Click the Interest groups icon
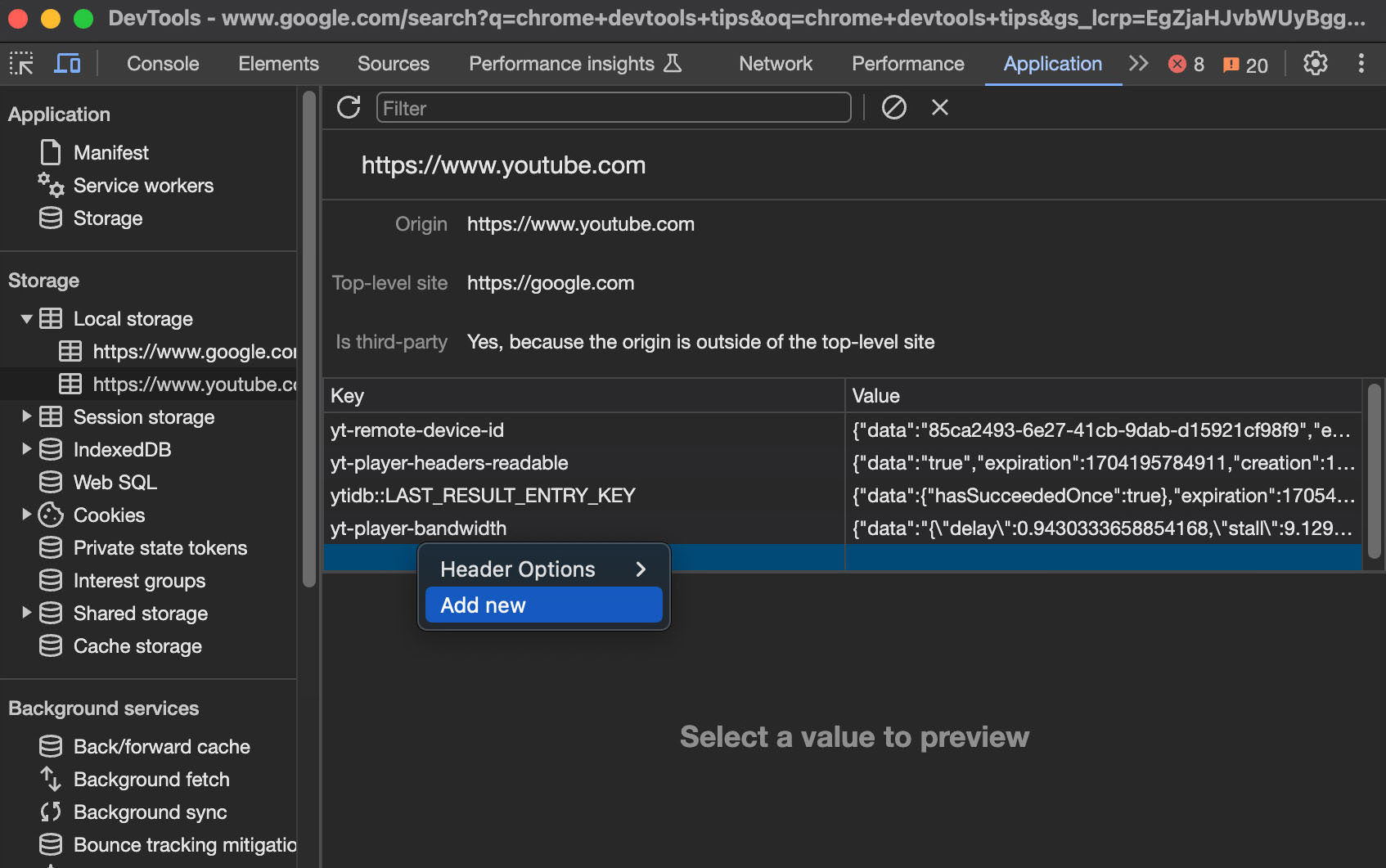 point(51,580)
